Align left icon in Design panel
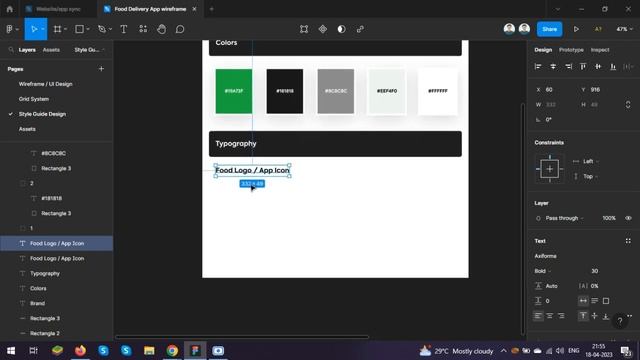 click(538, 67)
